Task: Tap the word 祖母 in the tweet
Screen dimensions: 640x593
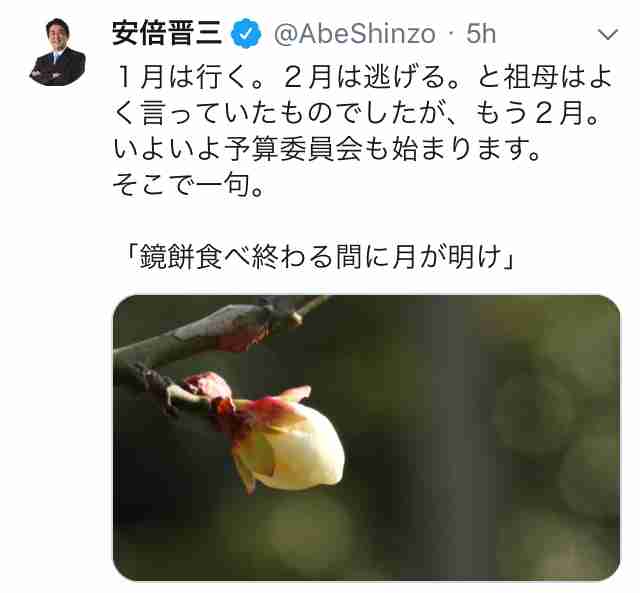Action: point(531,78)
